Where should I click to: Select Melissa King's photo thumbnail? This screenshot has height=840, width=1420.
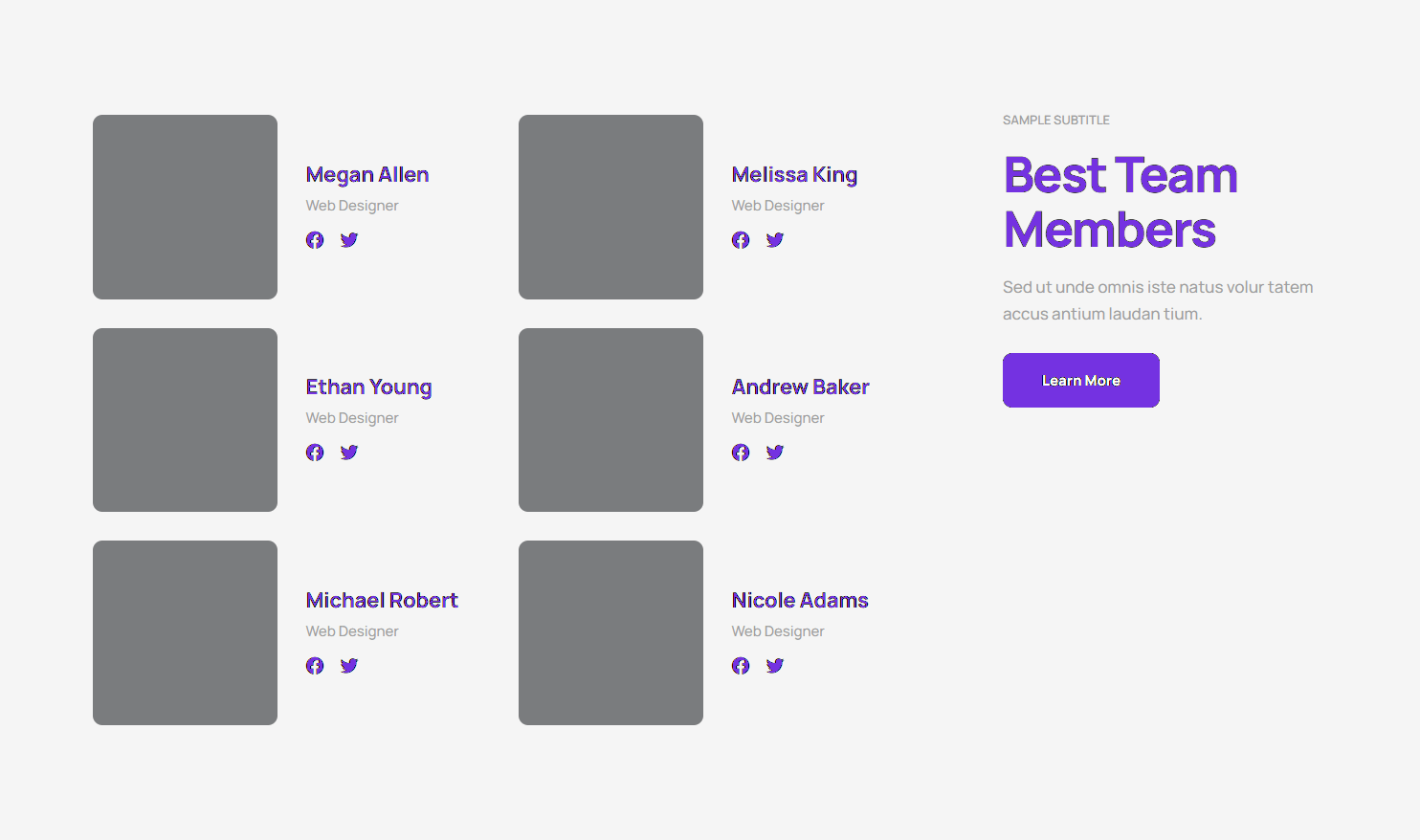(610, 207)
